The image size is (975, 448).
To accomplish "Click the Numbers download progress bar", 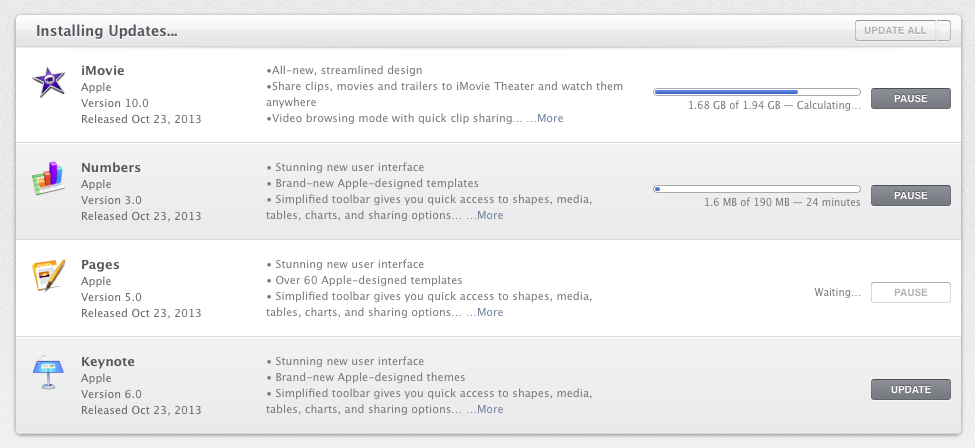I will pos(757,189).
